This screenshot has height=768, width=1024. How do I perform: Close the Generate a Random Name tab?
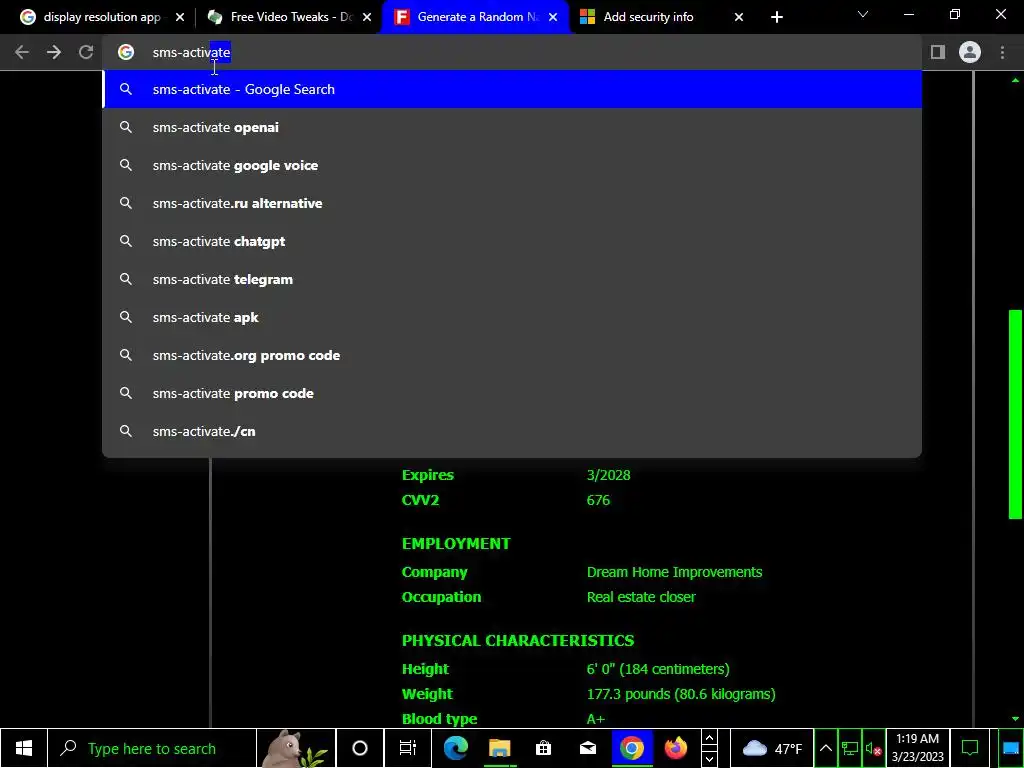[553, 17]
